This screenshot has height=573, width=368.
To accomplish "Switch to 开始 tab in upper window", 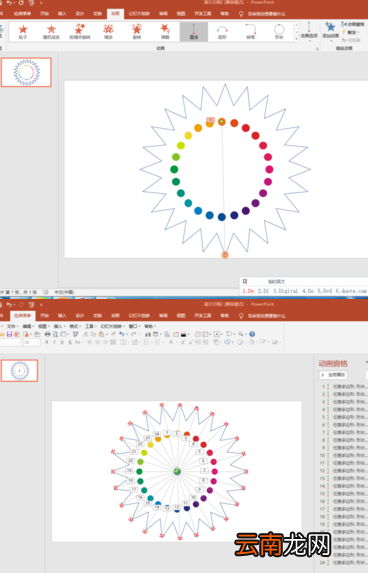I will (x=45, y=14).
